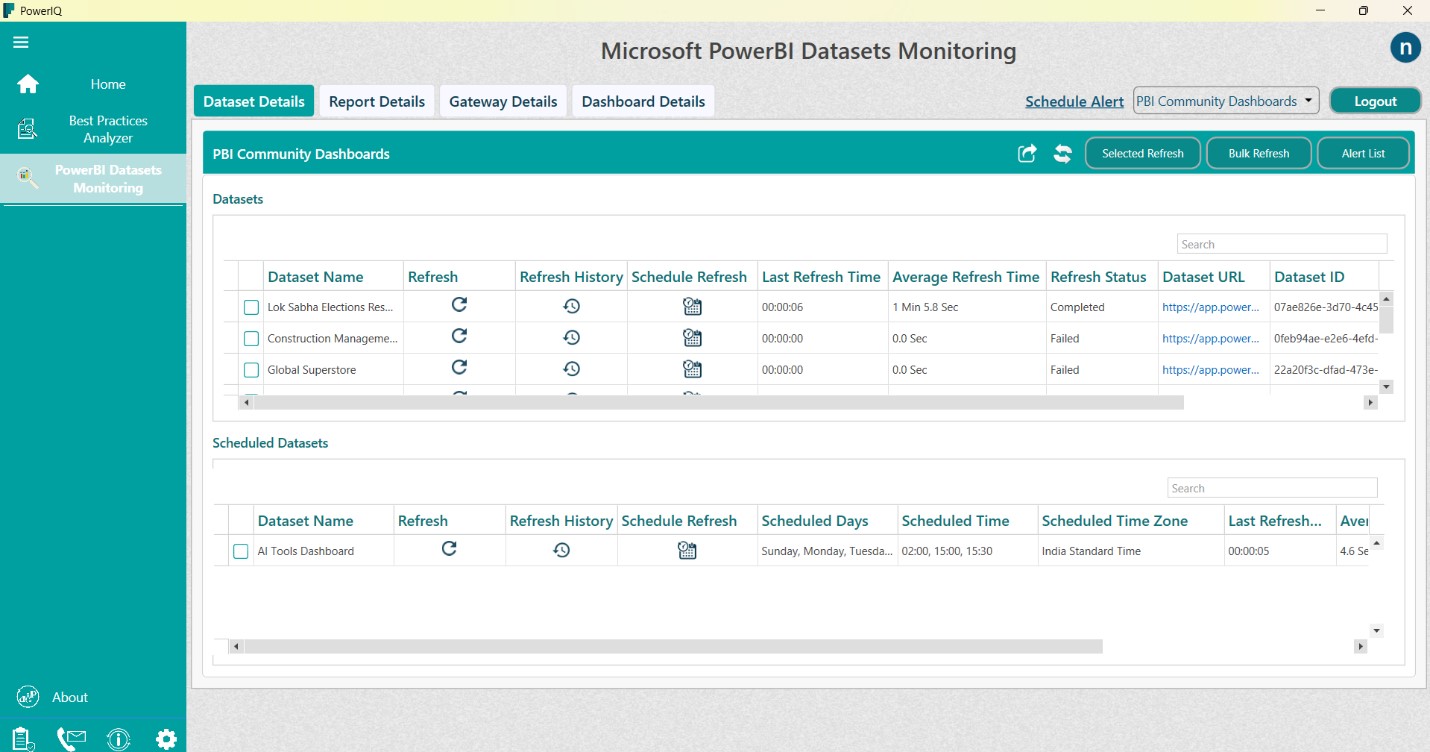Viewport: 1430px width, 752px height.
Task: Refresh the Construction Management dataset
Action: pos(459,336)
